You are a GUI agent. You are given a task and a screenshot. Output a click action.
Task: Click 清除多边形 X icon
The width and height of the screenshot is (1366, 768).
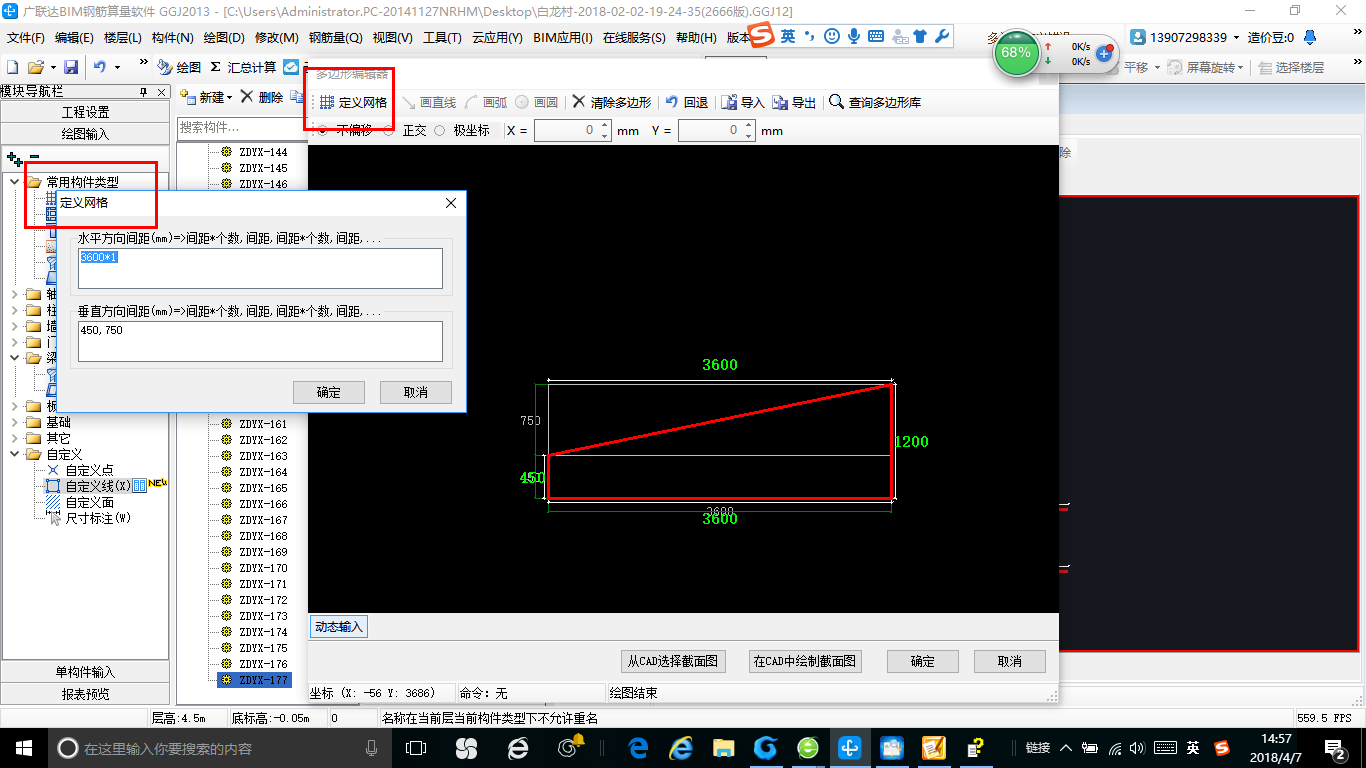(579, 102)
